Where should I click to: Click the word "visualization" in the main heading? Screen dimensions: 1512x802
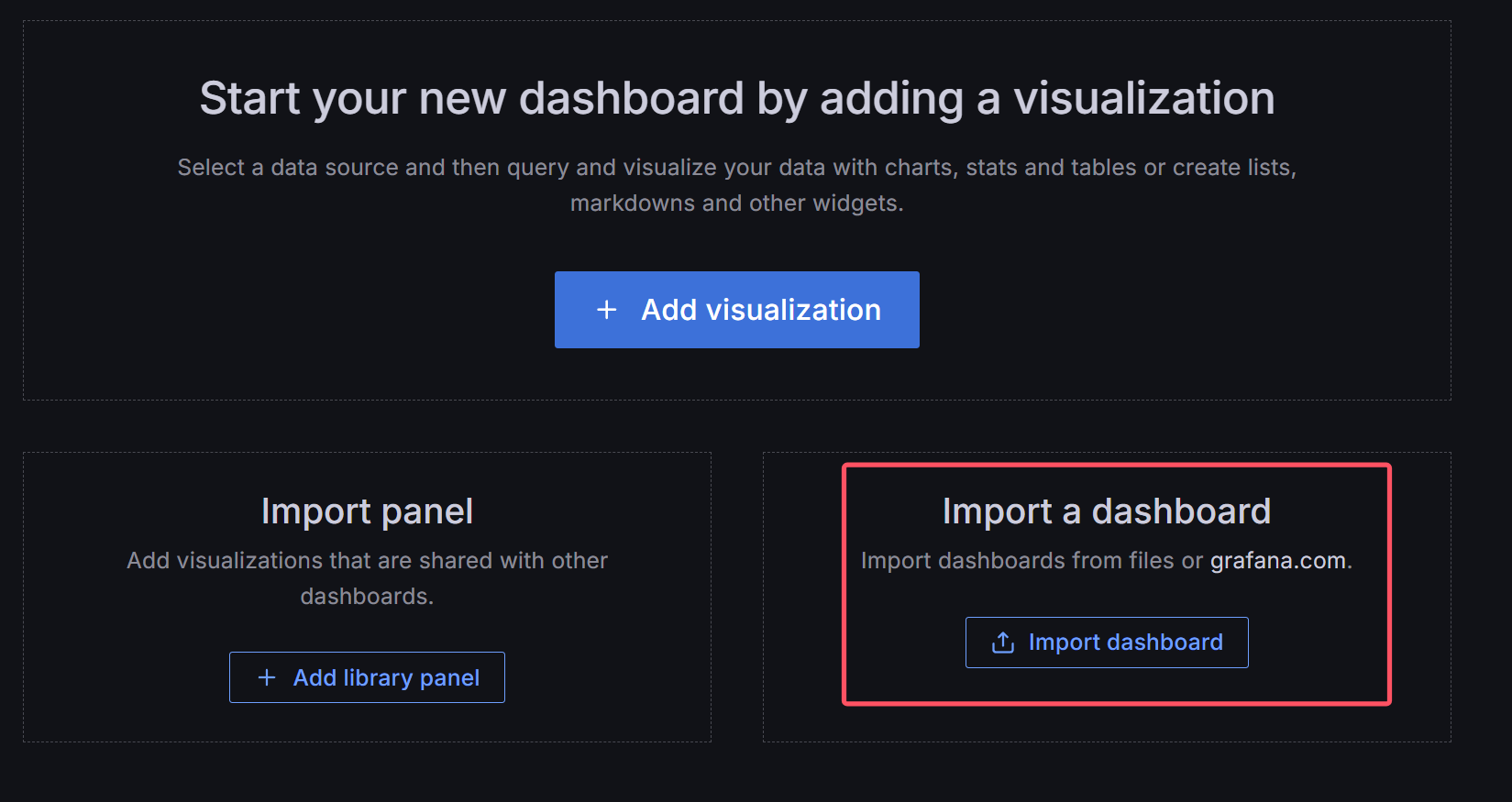coord(1143,98)
